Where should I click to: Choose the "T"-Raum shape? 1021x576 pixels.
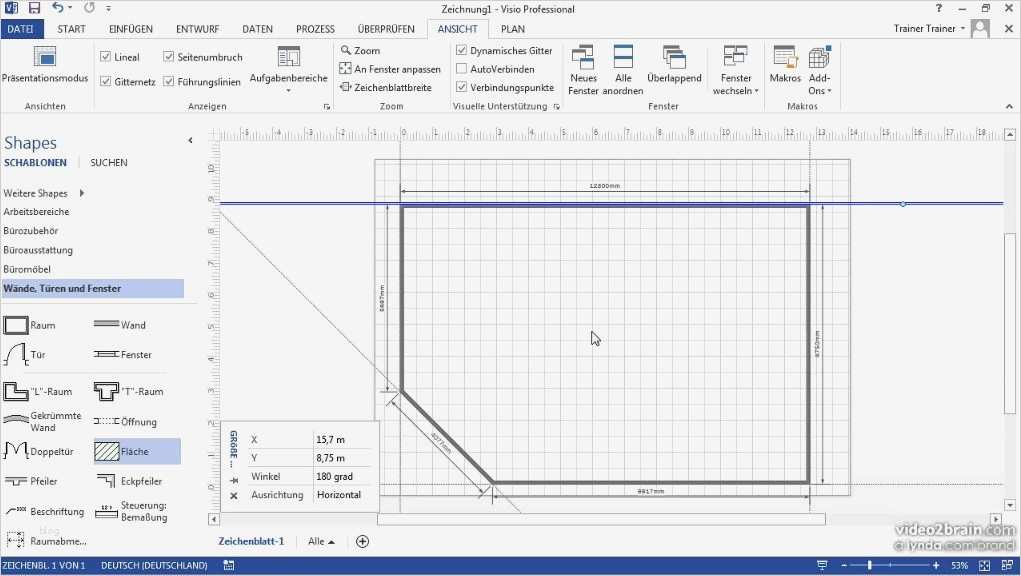(x=128, y=391)
